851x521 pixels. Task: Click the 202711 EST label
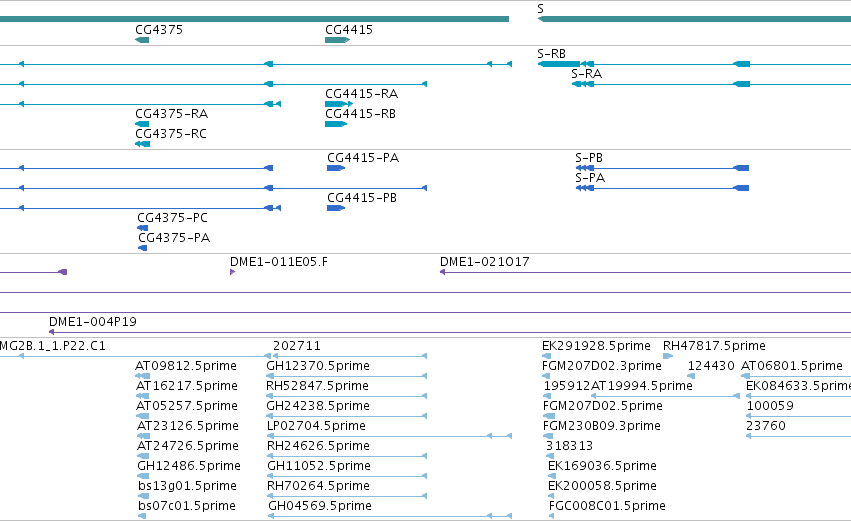coord(297,346)
